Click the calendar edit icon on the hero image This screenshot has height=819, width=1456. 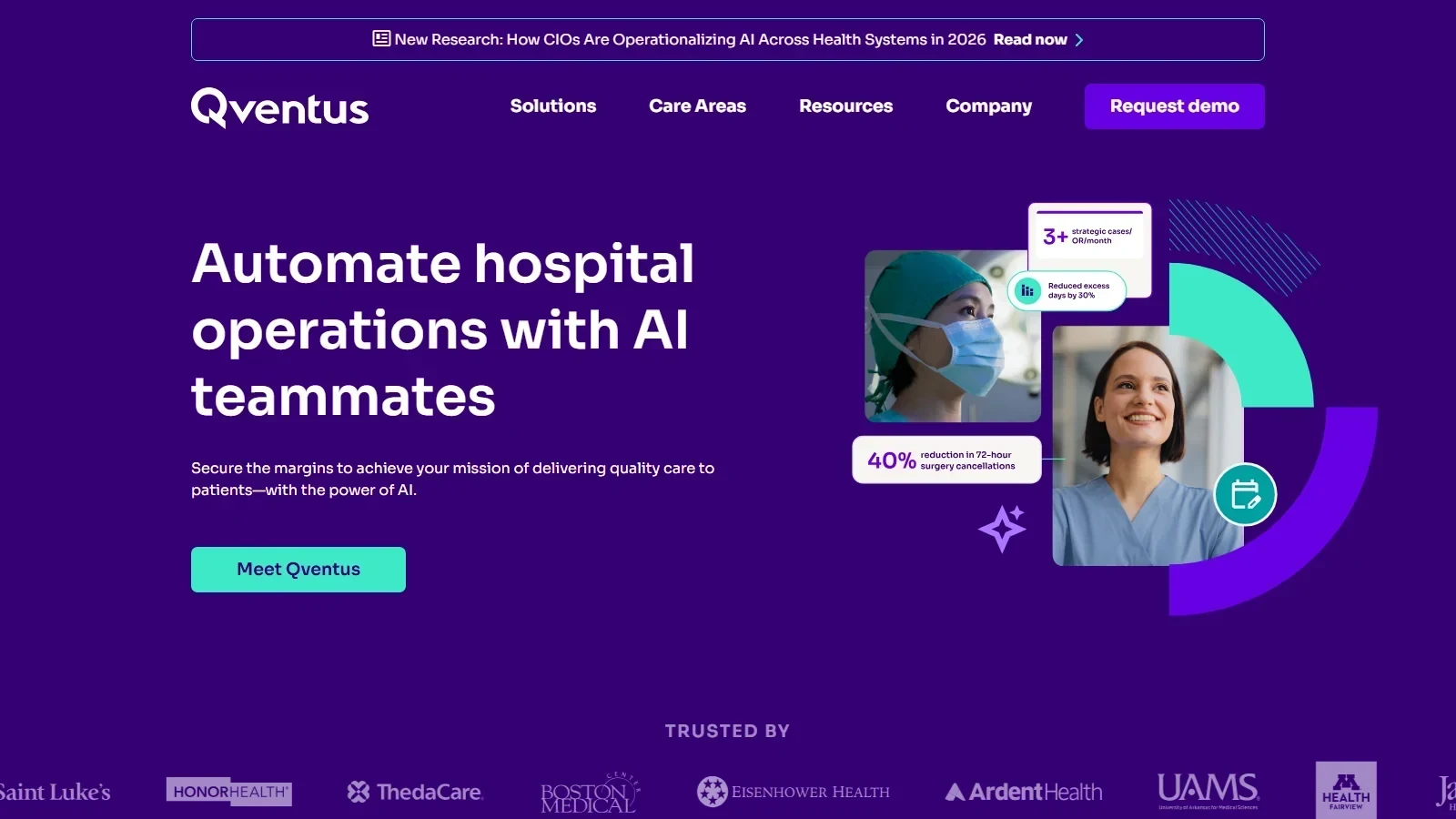pyautogui.click(x=1245, y=494)
